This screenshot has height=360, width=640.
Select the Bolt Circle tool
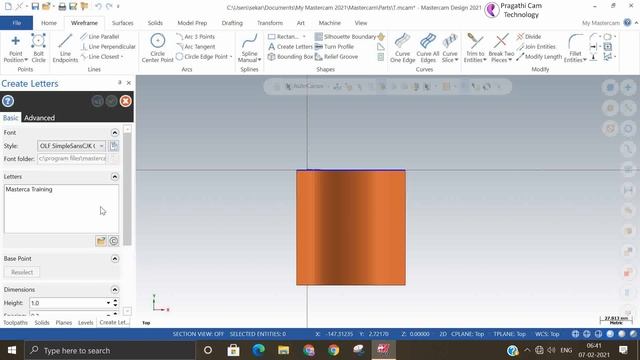[38, 48]
